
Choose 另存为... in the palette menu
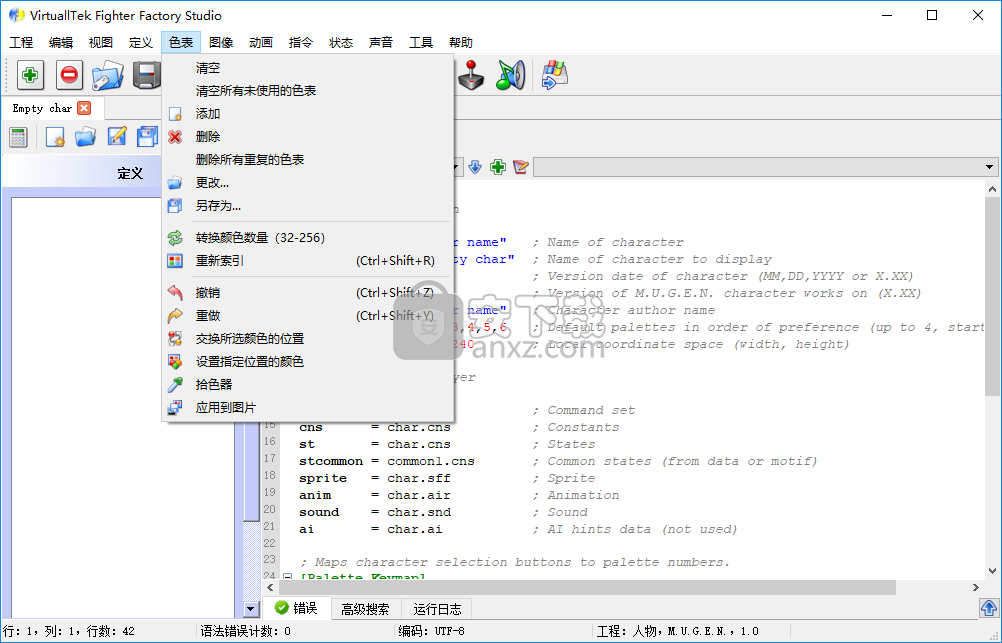[307, 206]
